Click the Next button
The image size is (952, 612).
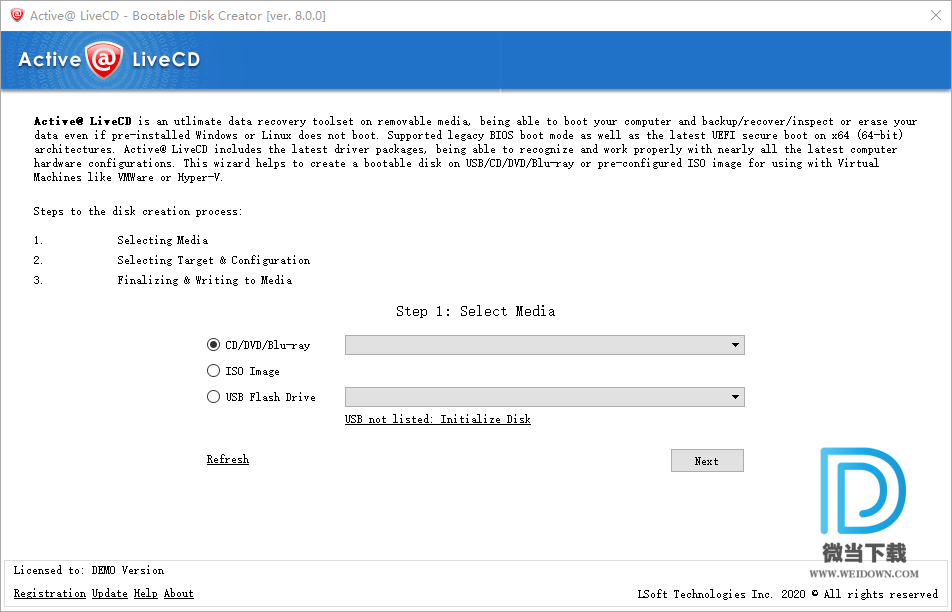(x=707, y=461)
